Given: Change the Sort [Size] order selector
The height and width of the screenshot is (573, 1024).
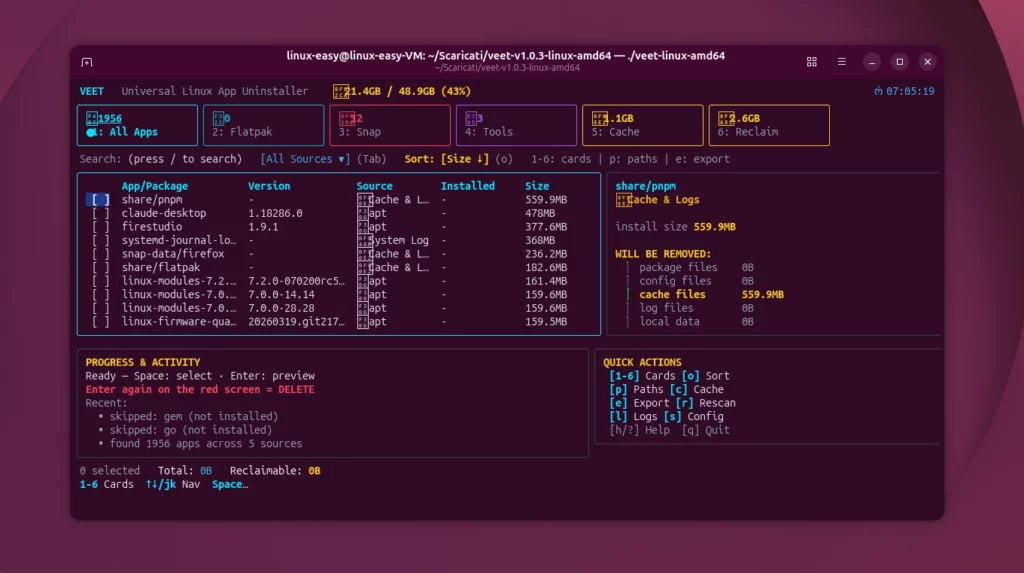Looking at the screenshot, I should tap(464, 159).
